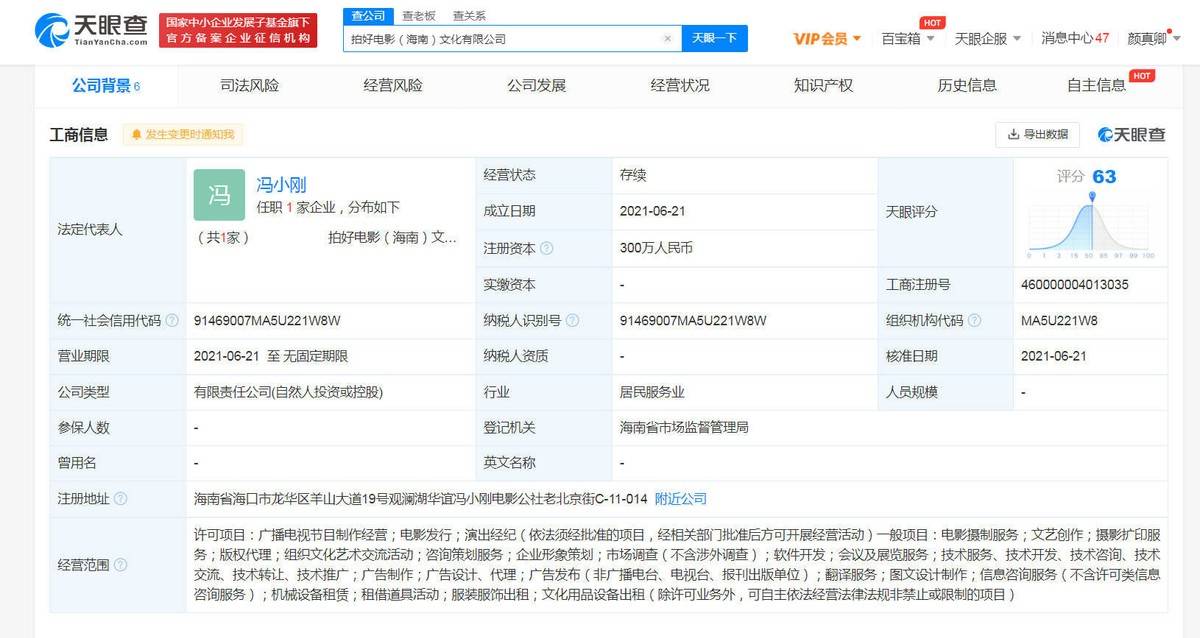
Task: Click help icon beside 组织机构代码
Action: tap(975, 321)
